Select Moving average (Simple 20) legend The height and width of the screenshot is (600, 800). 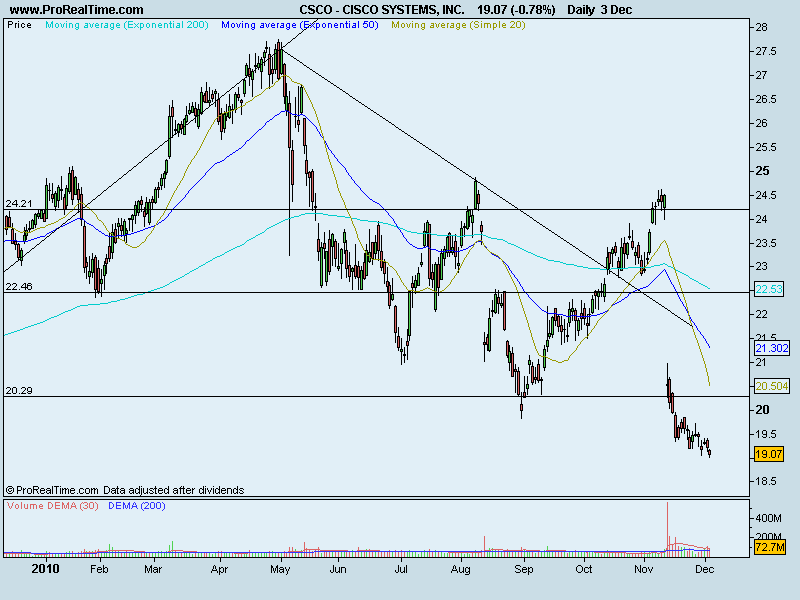458,24
